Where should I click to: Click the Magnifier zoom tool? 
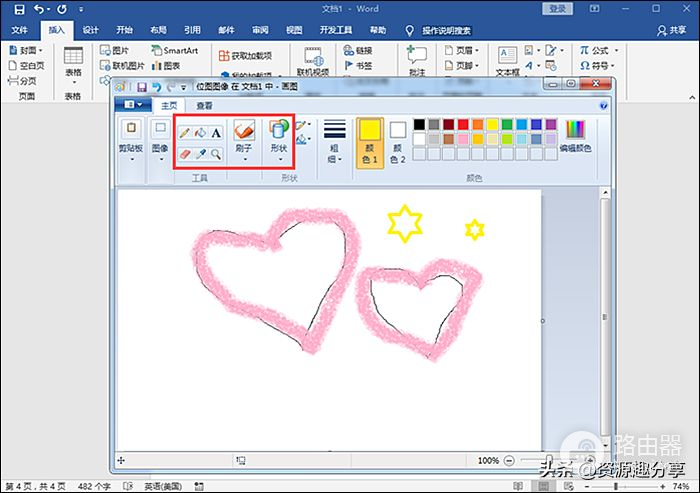click(x=216, y=155)
